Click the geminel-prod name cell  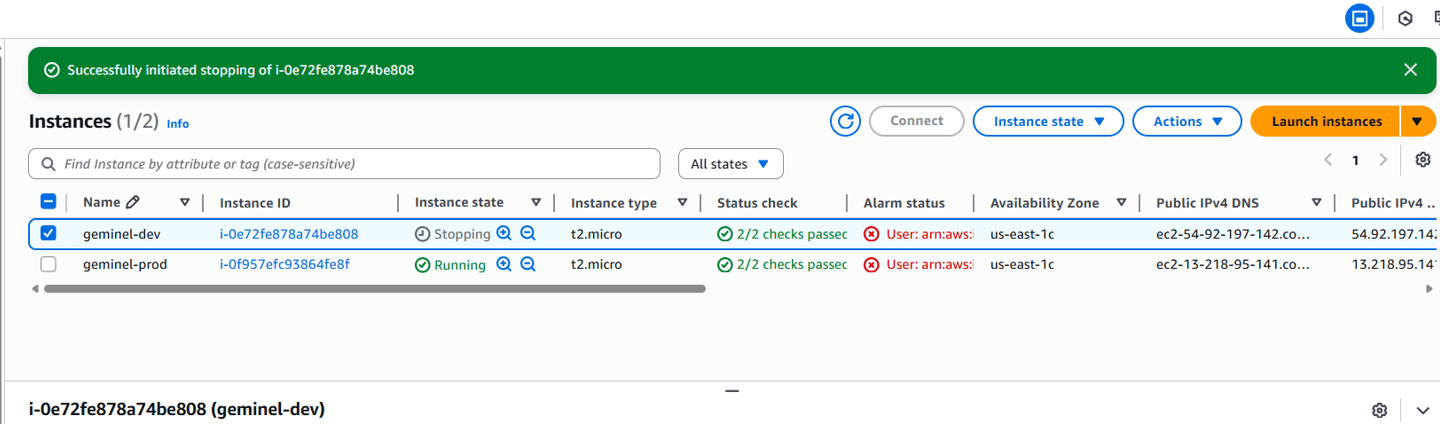(125, 264)
